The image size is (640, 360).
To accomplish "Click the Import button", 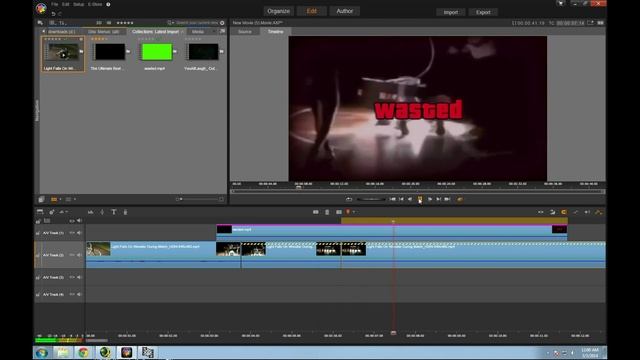I will pos(451,12).
